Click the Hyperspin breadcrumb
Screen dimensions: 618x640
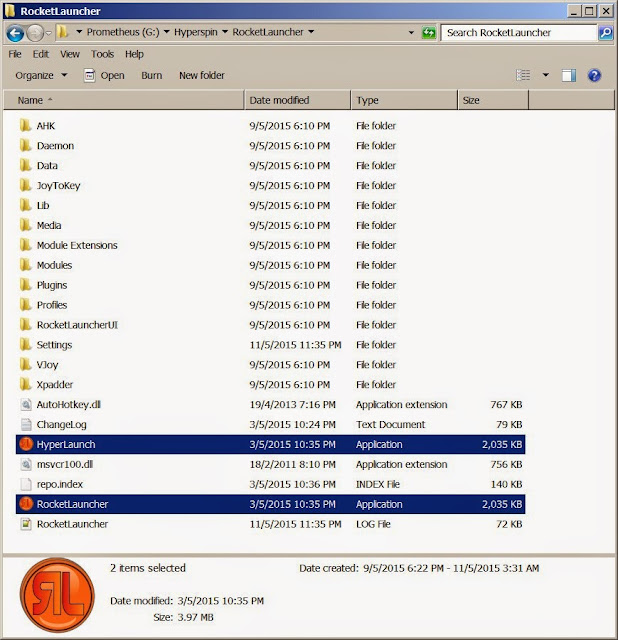pyautogui.click(x=196, y=32)
